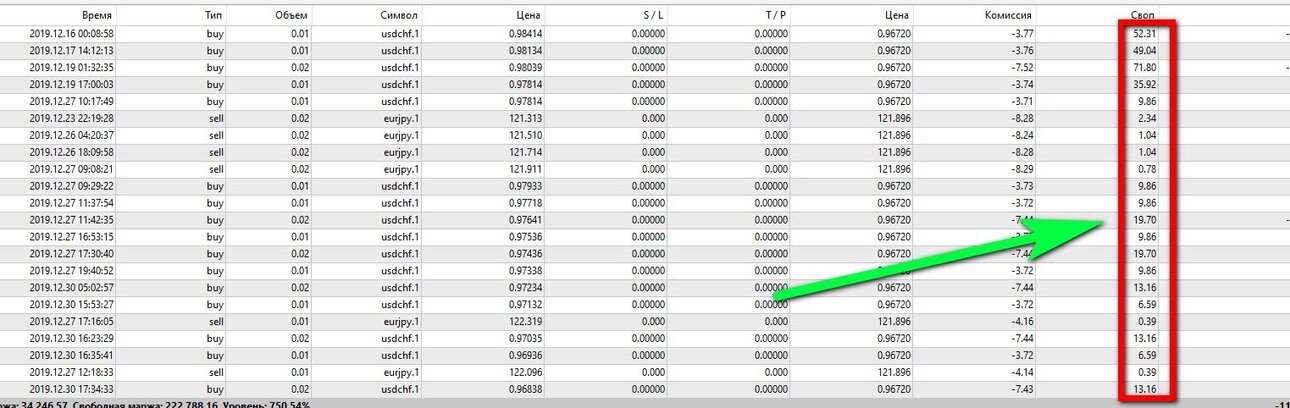Select the order opened 2019.12.27 19:40:52
Screen dimensions: 1290x408
click(x=645, y=272)
